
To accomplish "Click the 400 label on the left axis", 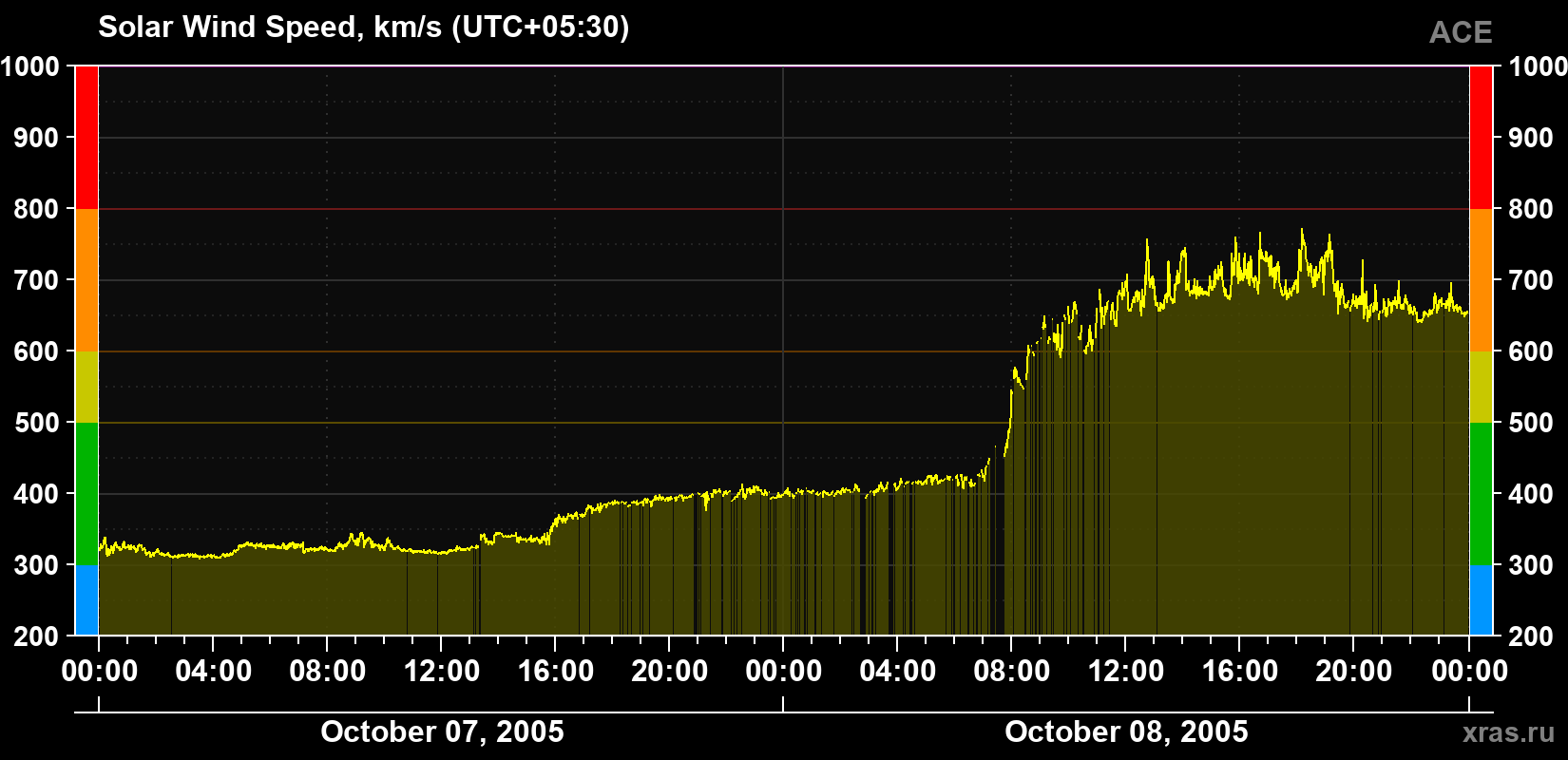I will 36,494.
